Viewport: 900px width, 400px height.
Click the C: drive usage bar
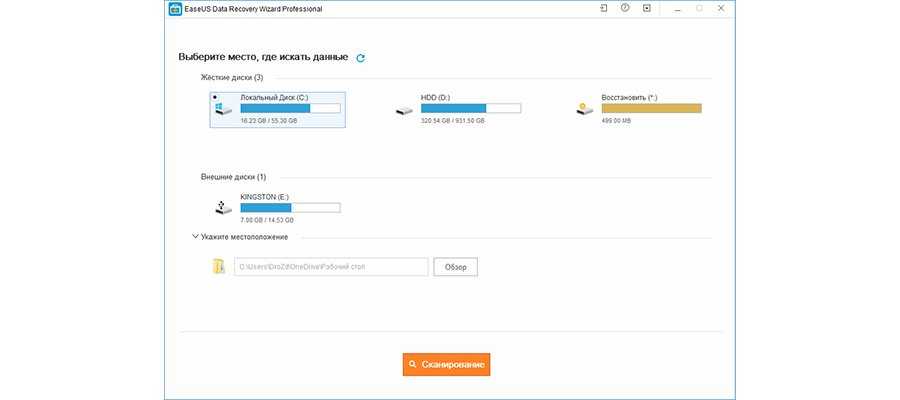290,108
